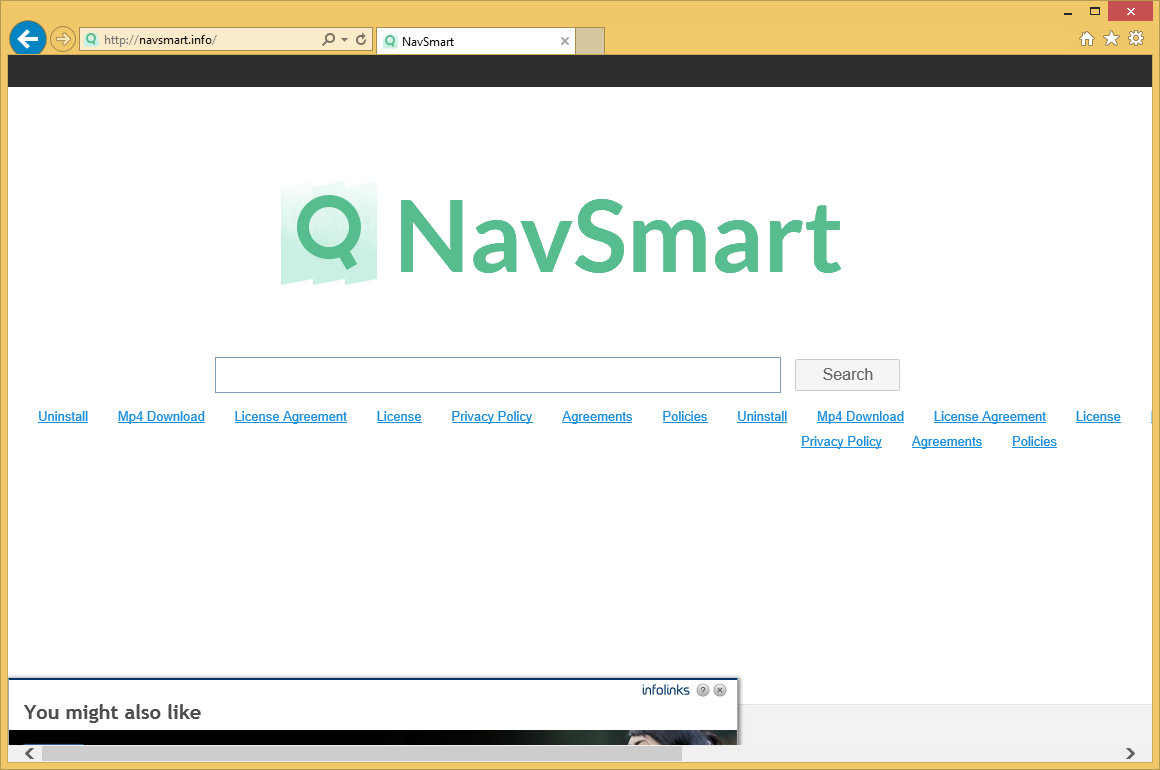Click the Search button
This screenshot has width=1160, height=770.
(846, 374)
